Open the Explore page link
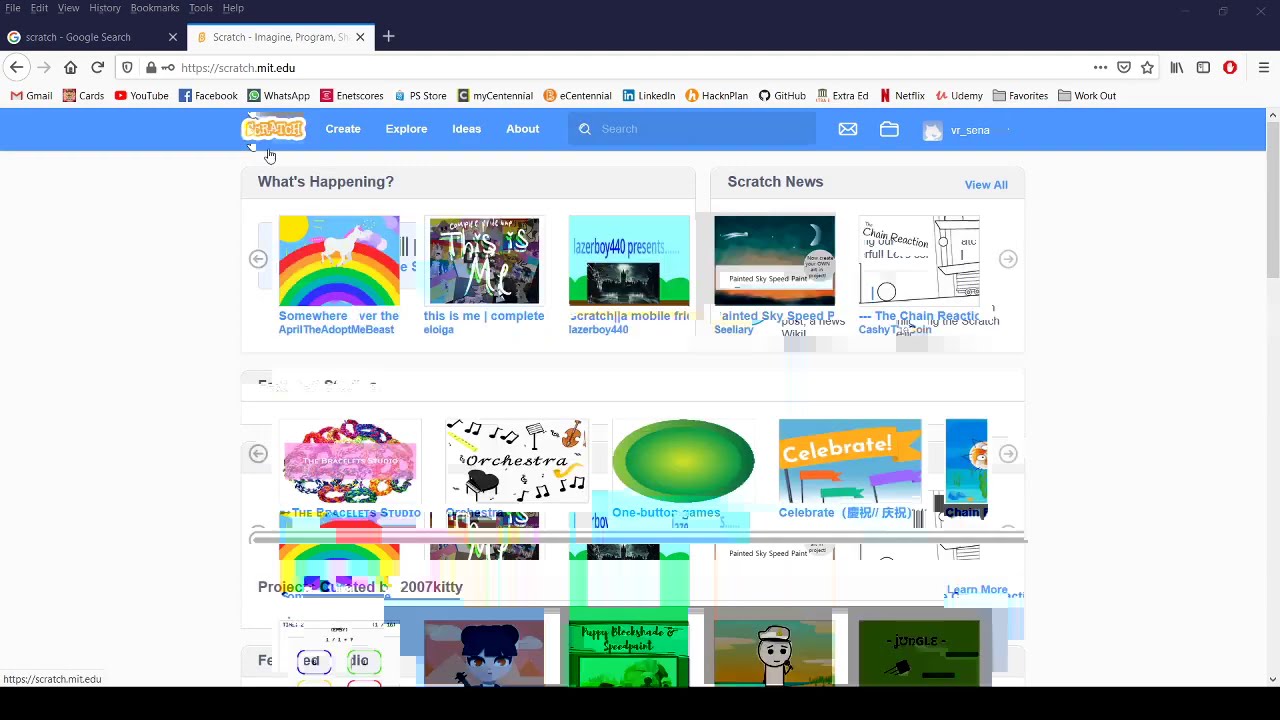 (406, 129)
